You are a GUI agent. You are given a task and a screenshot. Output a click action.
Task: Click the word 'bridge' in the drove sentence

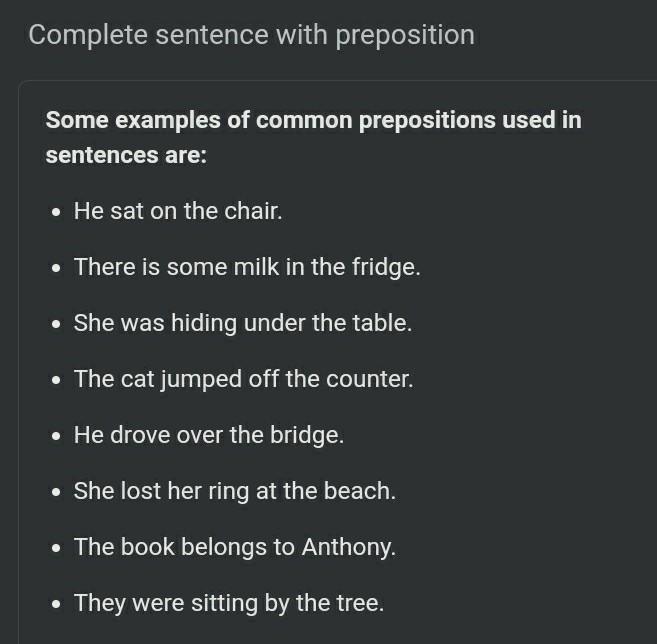[312, 436]
